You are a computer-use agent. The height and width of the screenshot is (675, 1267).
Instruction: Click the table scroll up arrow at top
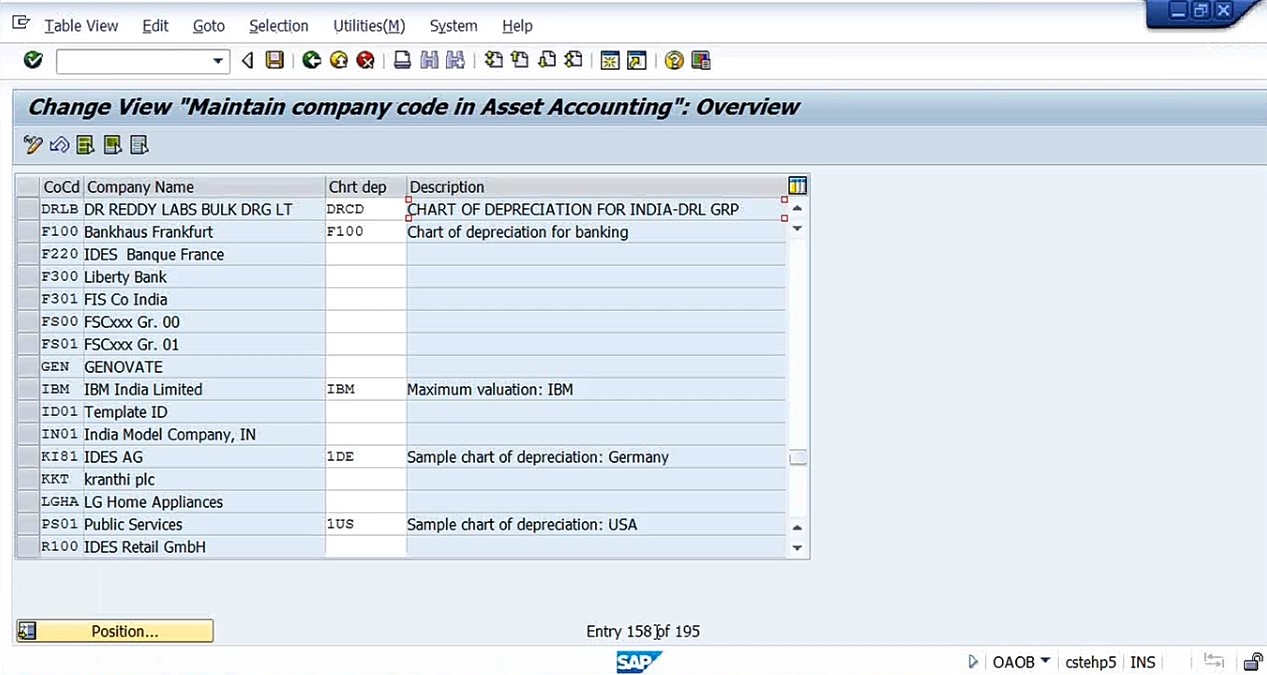click(797, 208)
